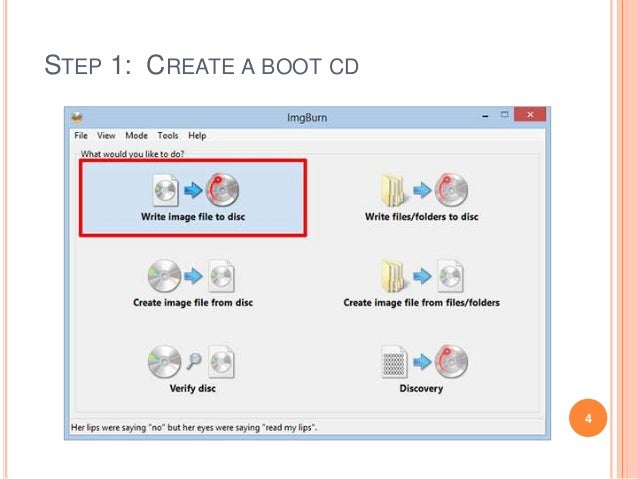Open the Mode menu
Image resolution: width=638 pixels, height=479 pixels.
[x=136, y=136]
